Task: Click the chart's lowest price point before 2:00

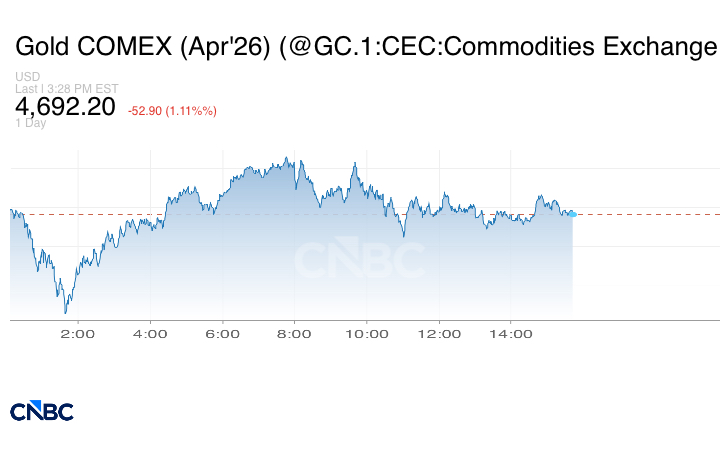Action: pos(65,312)
